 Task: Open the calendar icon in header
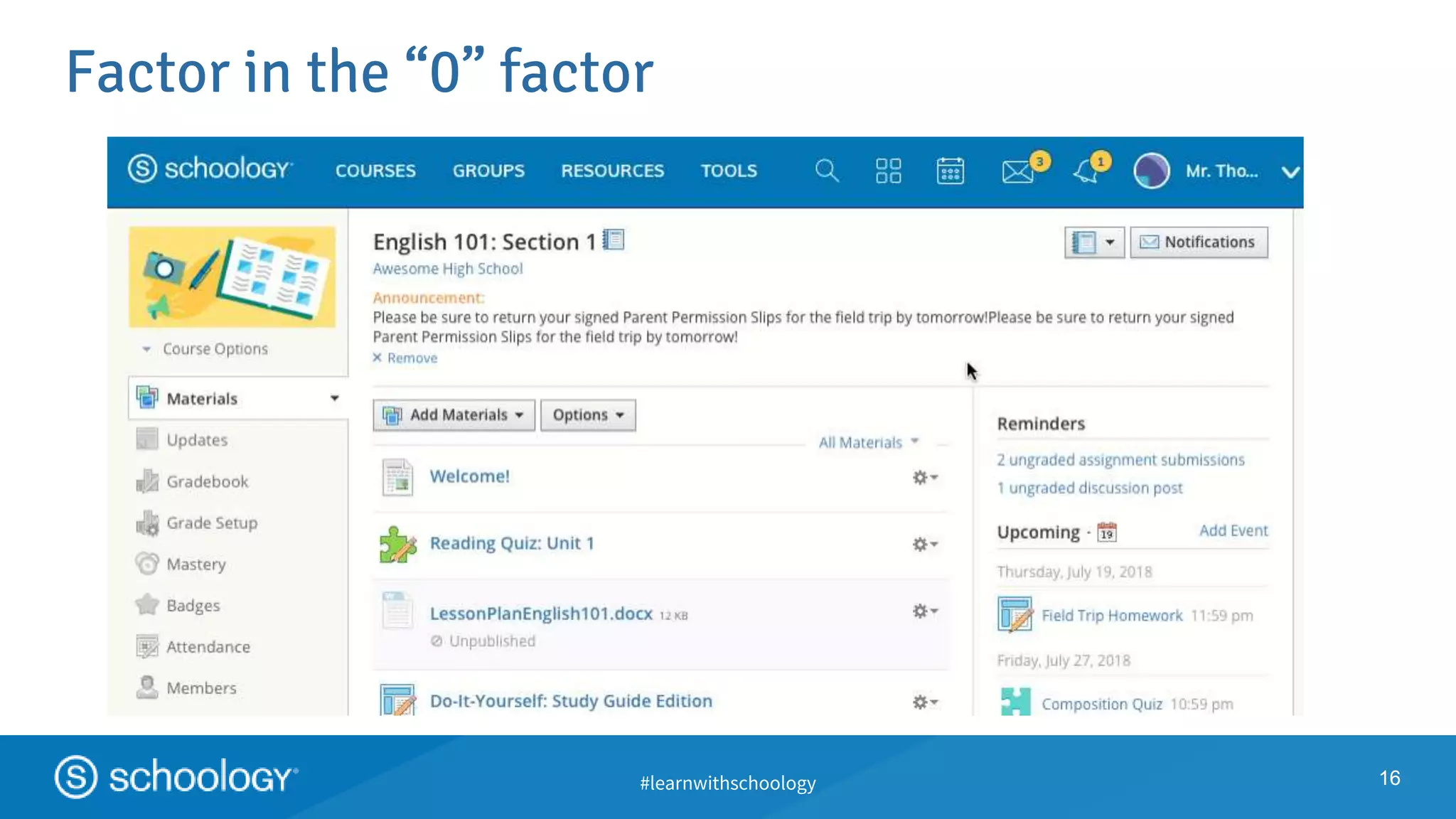point(951,171)
